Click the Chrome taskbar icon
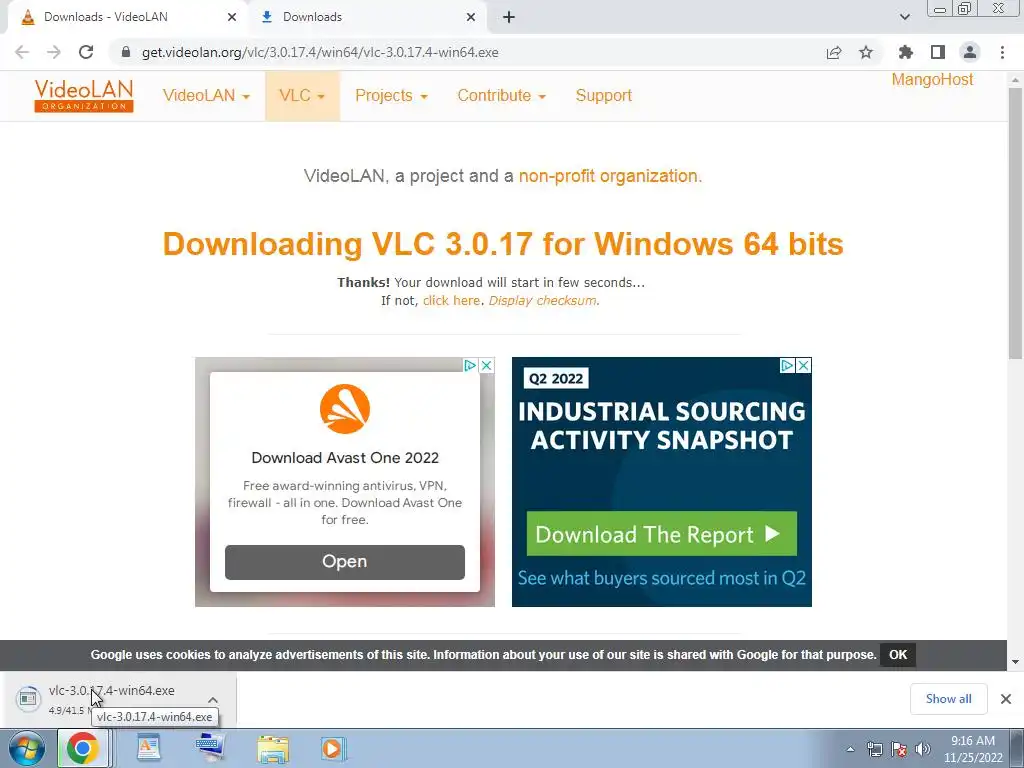Viewport: 1024px width, 768px height. coord(82,748)
